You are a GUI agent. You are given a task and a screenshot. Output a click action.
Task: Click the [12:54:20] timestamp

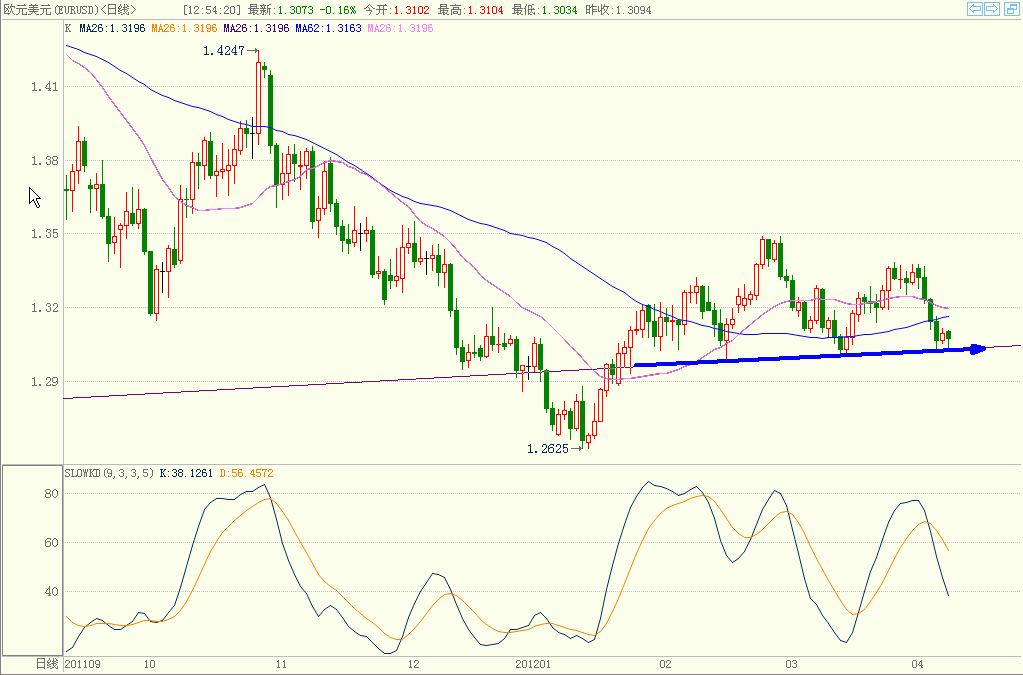212,10
